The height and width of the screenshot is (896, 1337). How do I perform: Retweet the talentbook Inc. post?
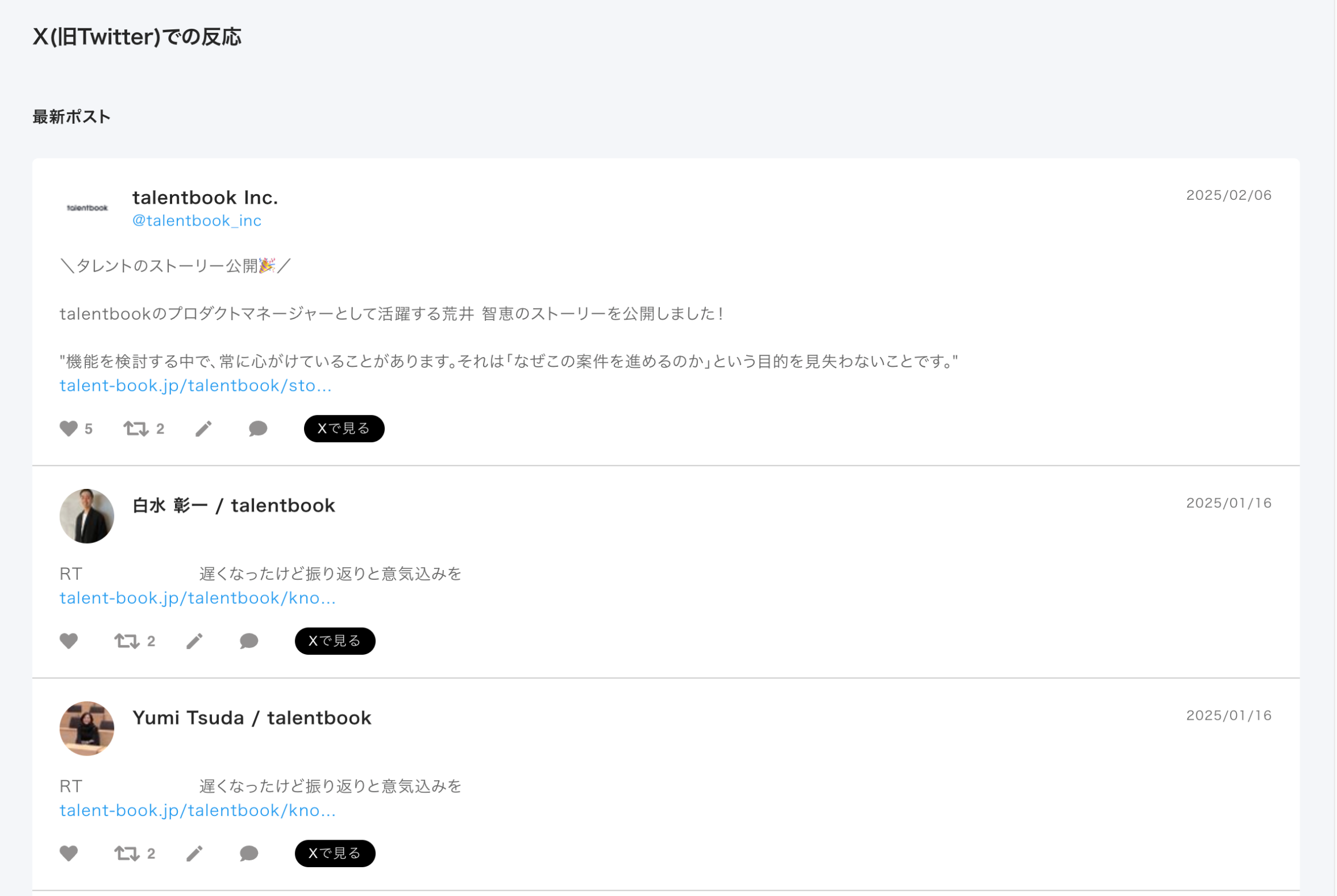click(x=136, y=428)
